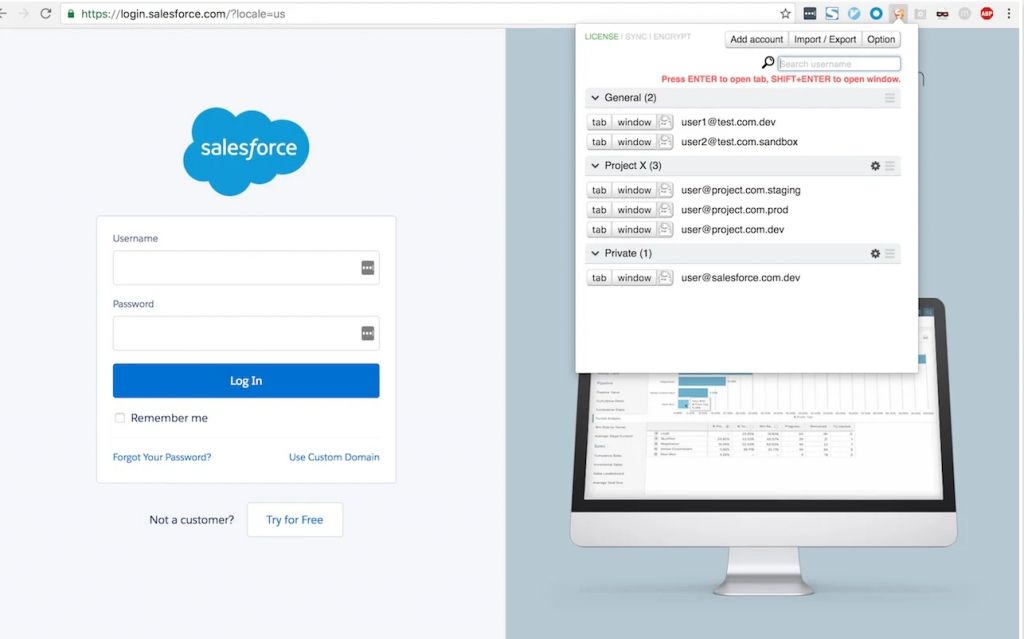
Task: Click password manager dots icon in Username field
Action: (368, 268)
